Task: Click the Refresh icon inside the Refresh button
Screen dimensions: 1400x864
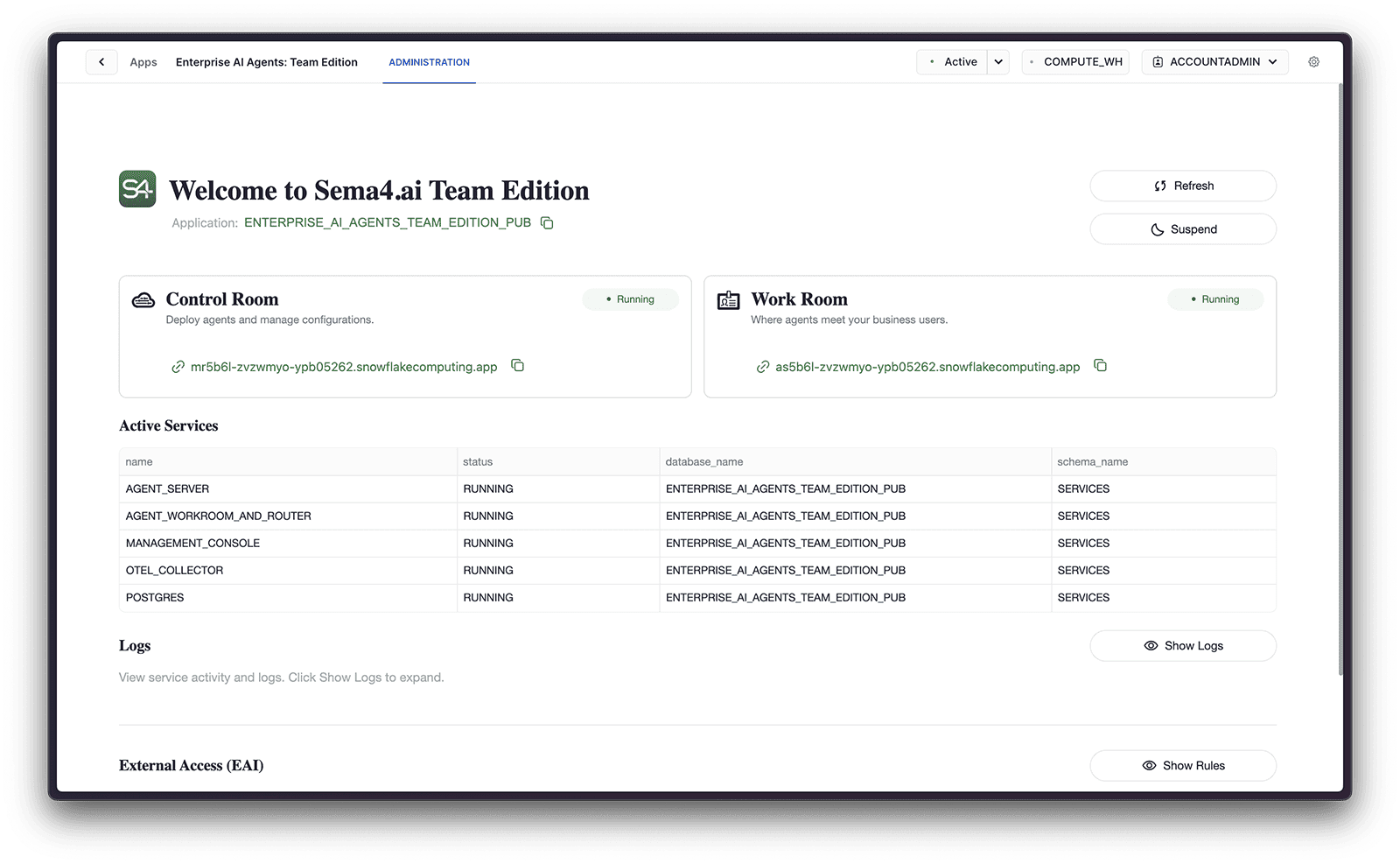Action: coord(1159,186)
